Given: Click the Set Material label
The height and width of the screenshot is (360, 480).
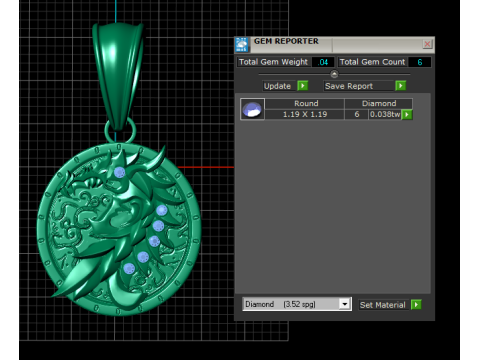Looking at the screenshot, I should [x=383, y=305].
